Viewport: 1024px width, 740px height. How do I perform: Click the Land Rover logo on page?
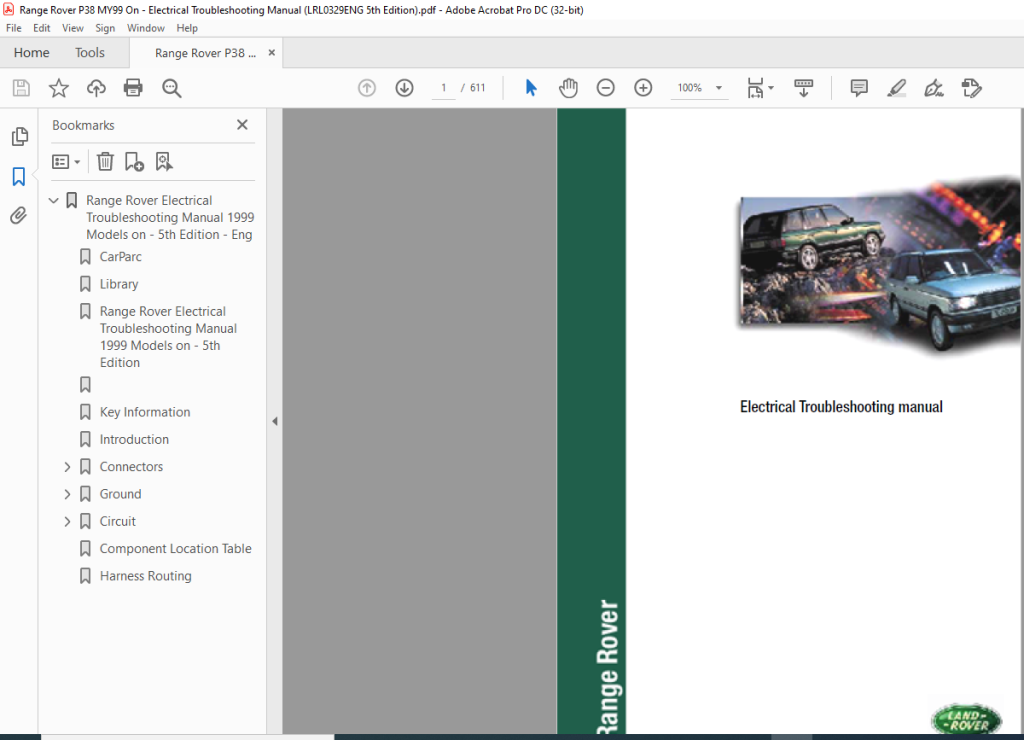pyautogui.click(x=966, y=720)
